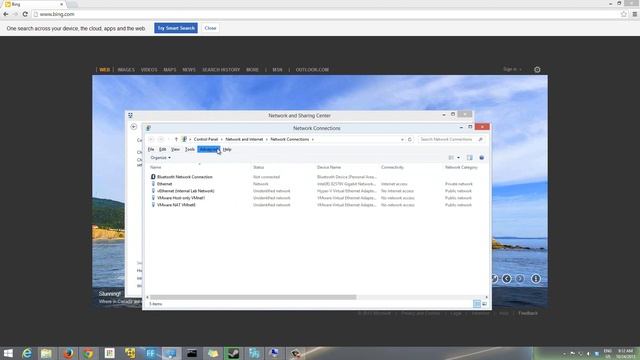The image size is (640, 360).
Task: Open the Chrome hamburger menu
Action: [634, 14]
